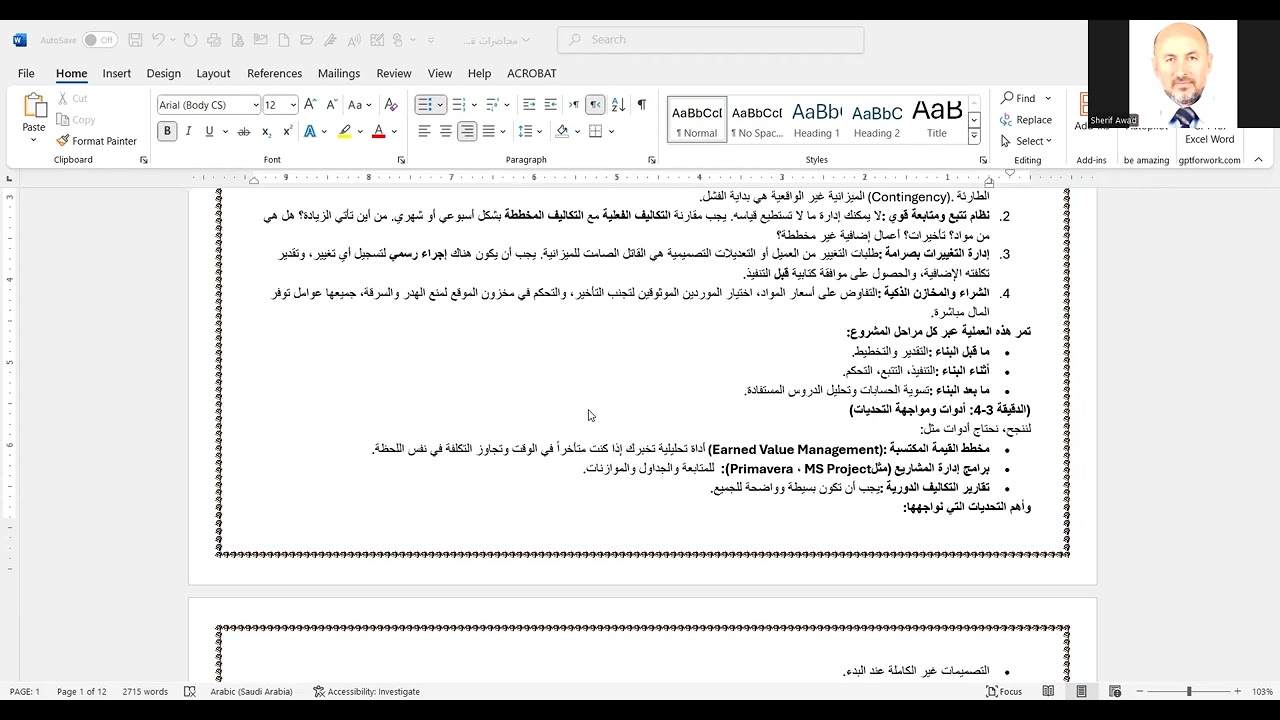Expand font color dropdown arrow

(x=394, y=131)
